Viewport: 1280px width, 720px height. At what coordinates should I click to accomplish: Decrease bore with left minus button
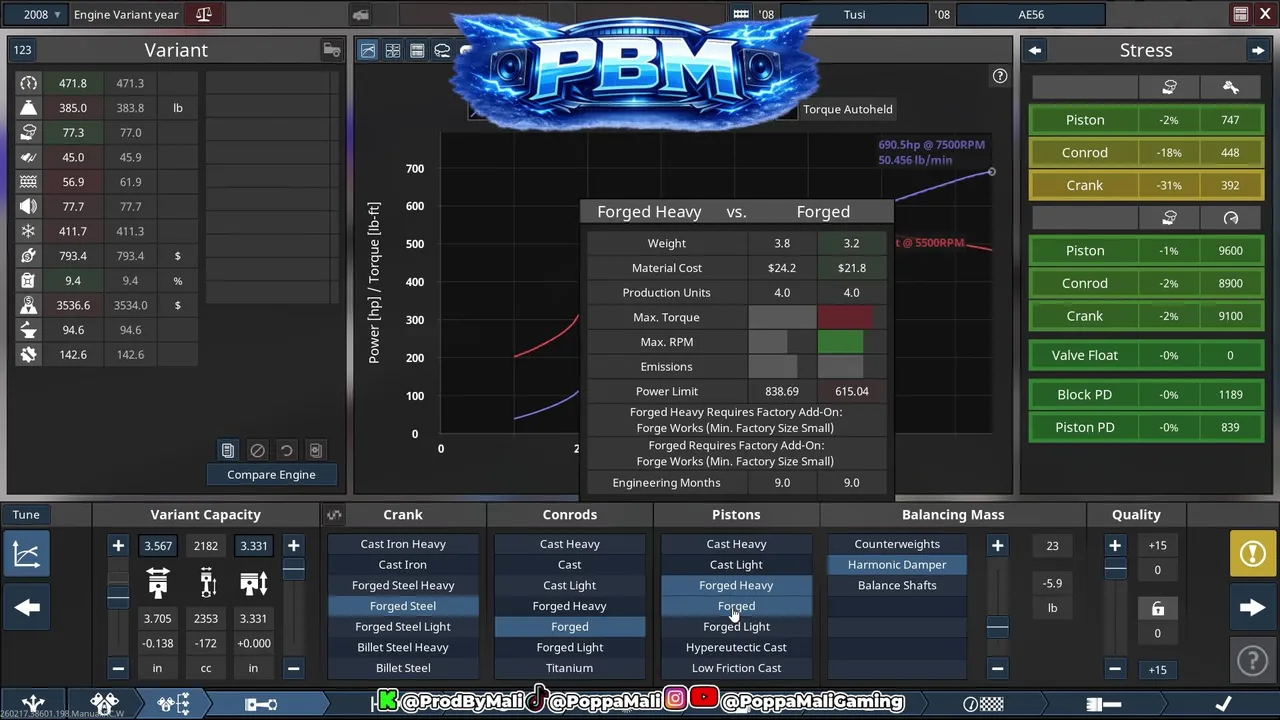118,668
